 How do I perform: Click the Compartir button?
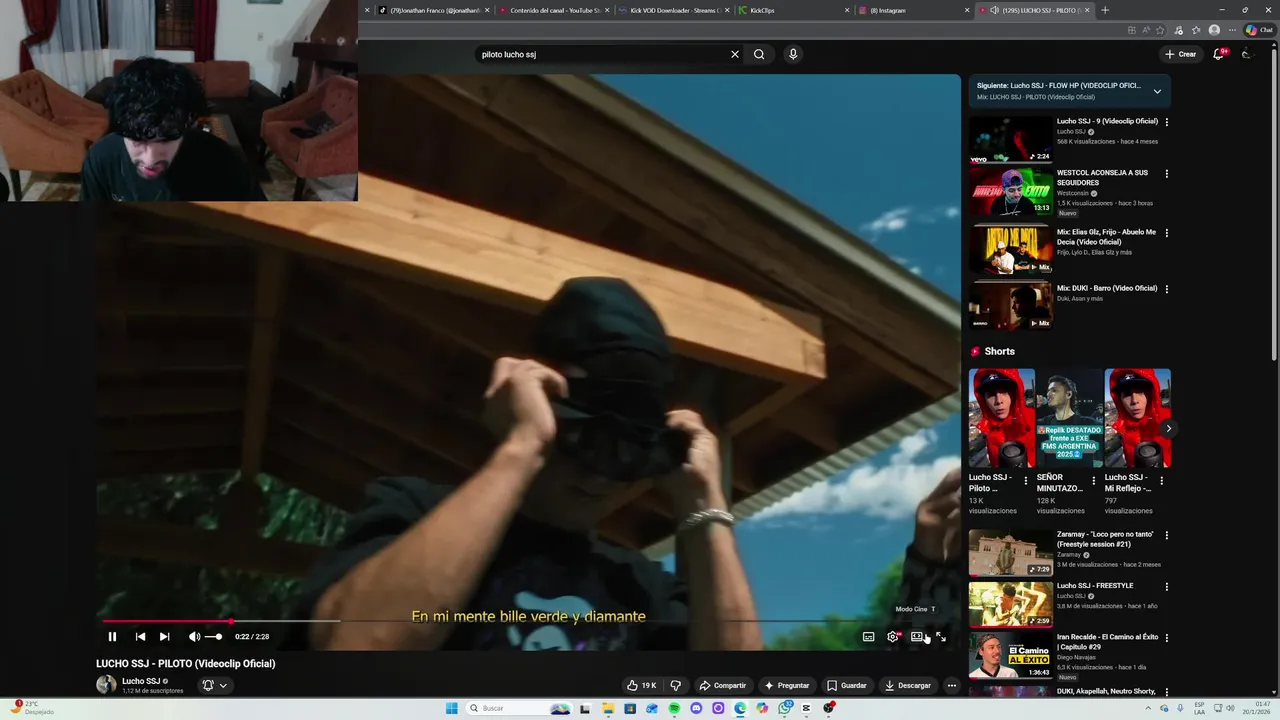click(722, 685)
